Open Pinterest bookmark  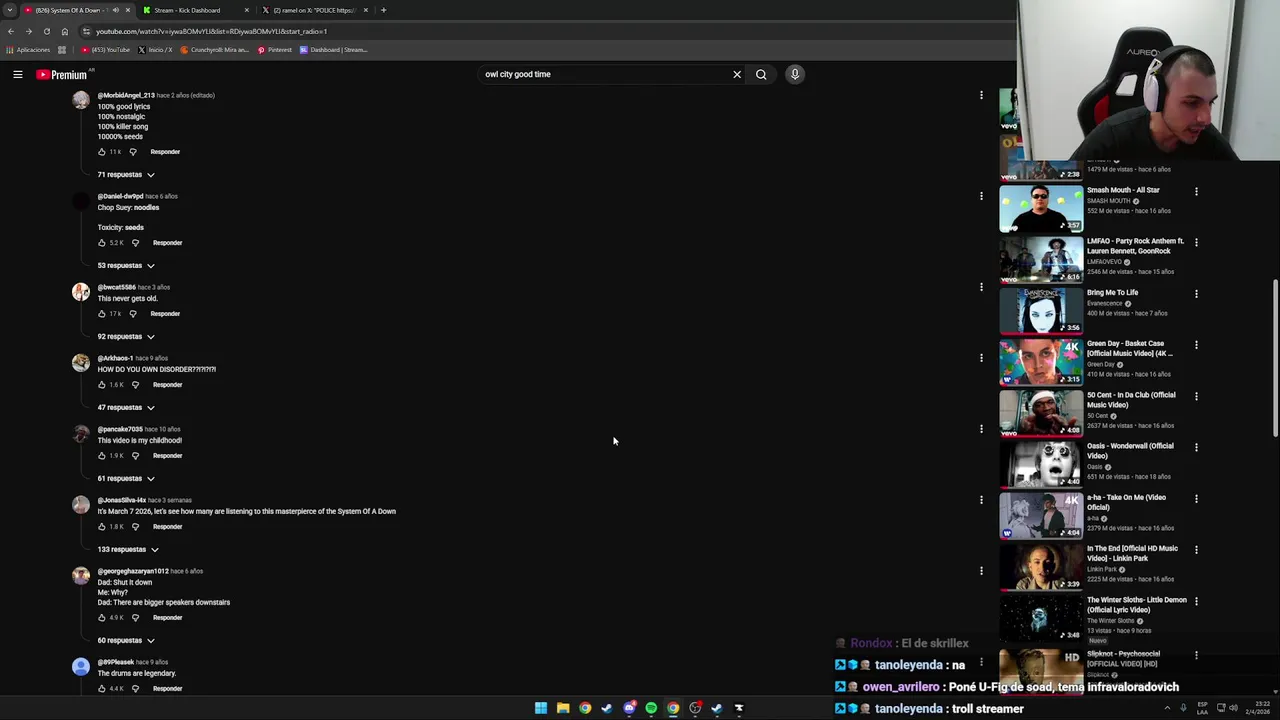pyautogui.click(x=275, y=50)
